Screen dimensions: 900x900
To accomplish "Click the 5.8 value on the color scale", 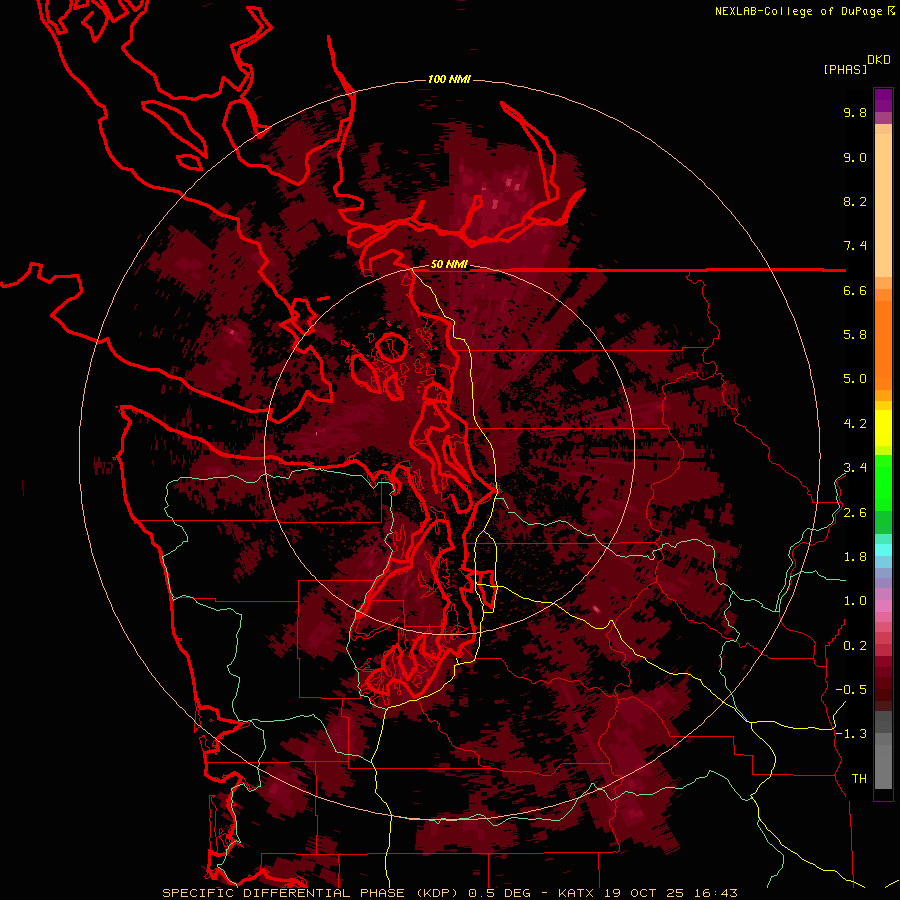I will [855, 335].
